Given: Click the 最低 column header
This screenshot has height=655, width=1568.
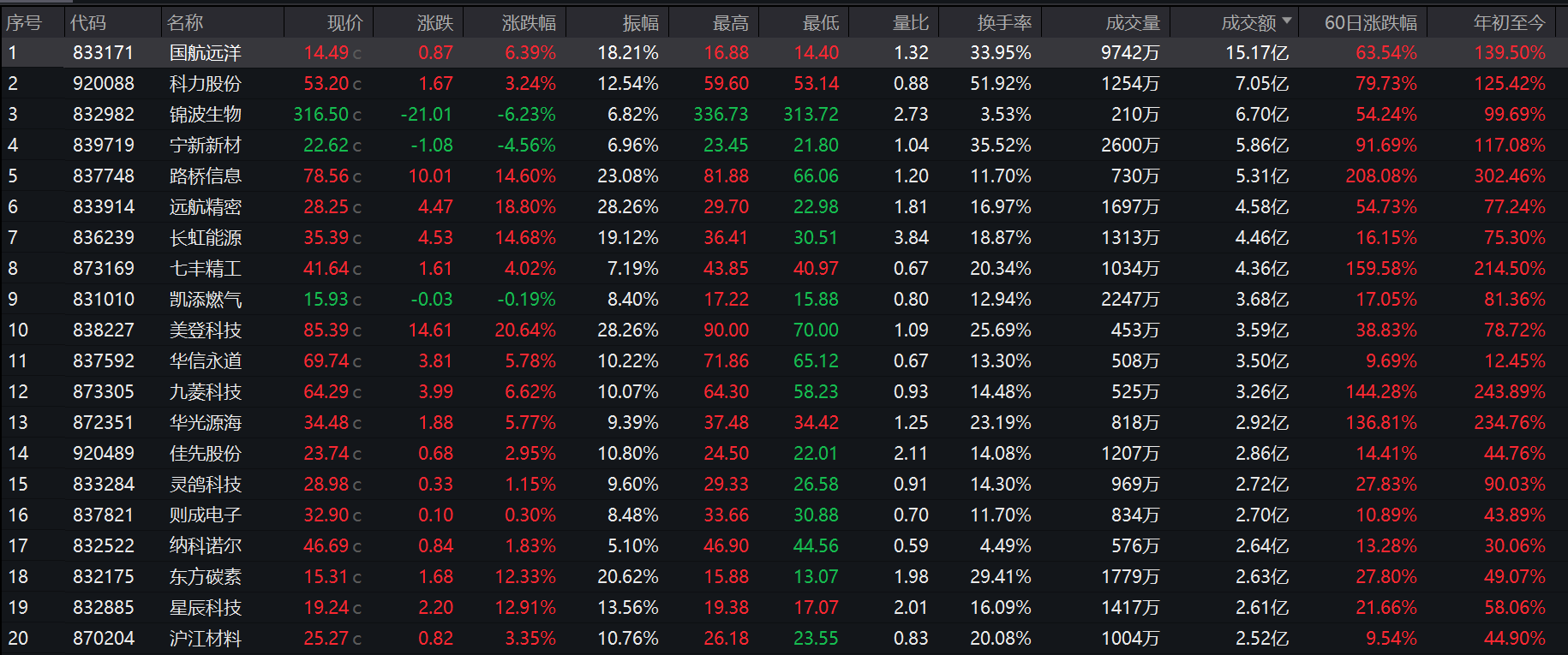Looking at the screenshot, I should tap(821, 23).
